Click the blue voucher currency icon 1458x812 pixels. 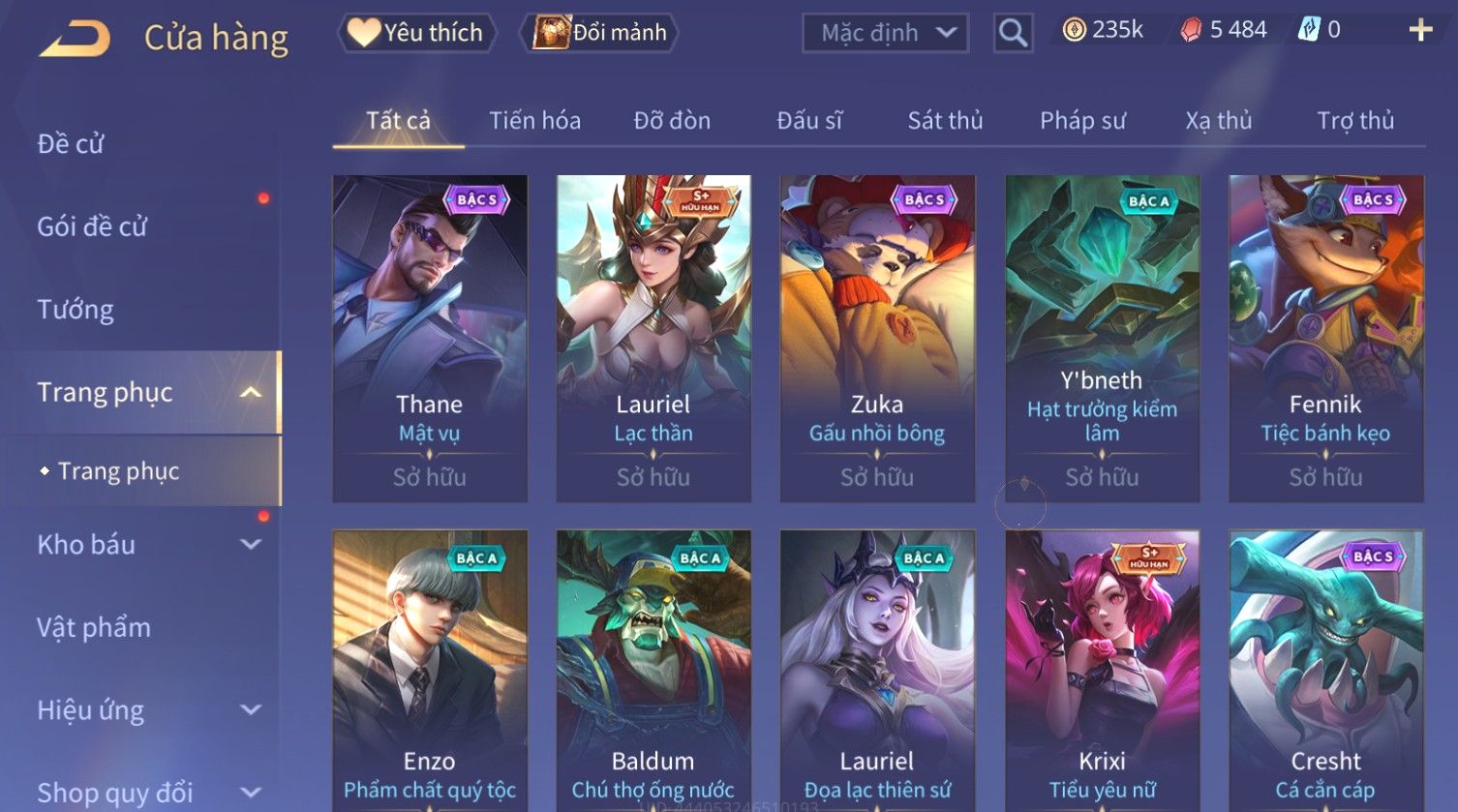1309,30
